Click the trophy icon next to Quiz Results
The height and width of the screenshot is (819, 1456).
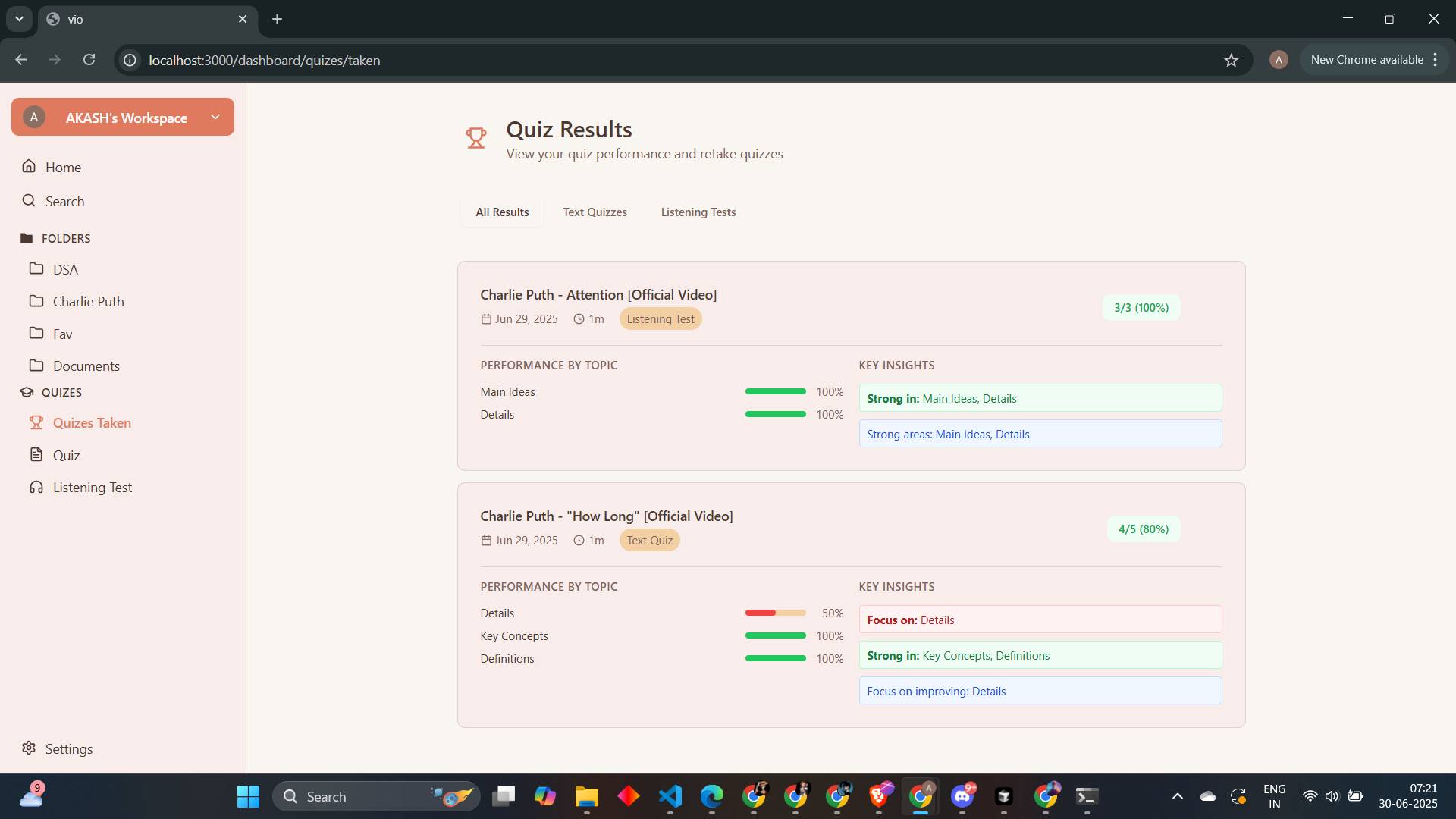point(475,138)
